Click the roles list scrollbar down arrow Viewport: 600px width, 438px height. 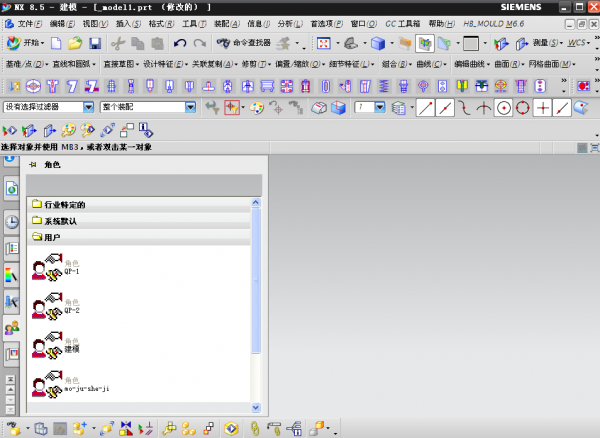(x=256, y=408)
